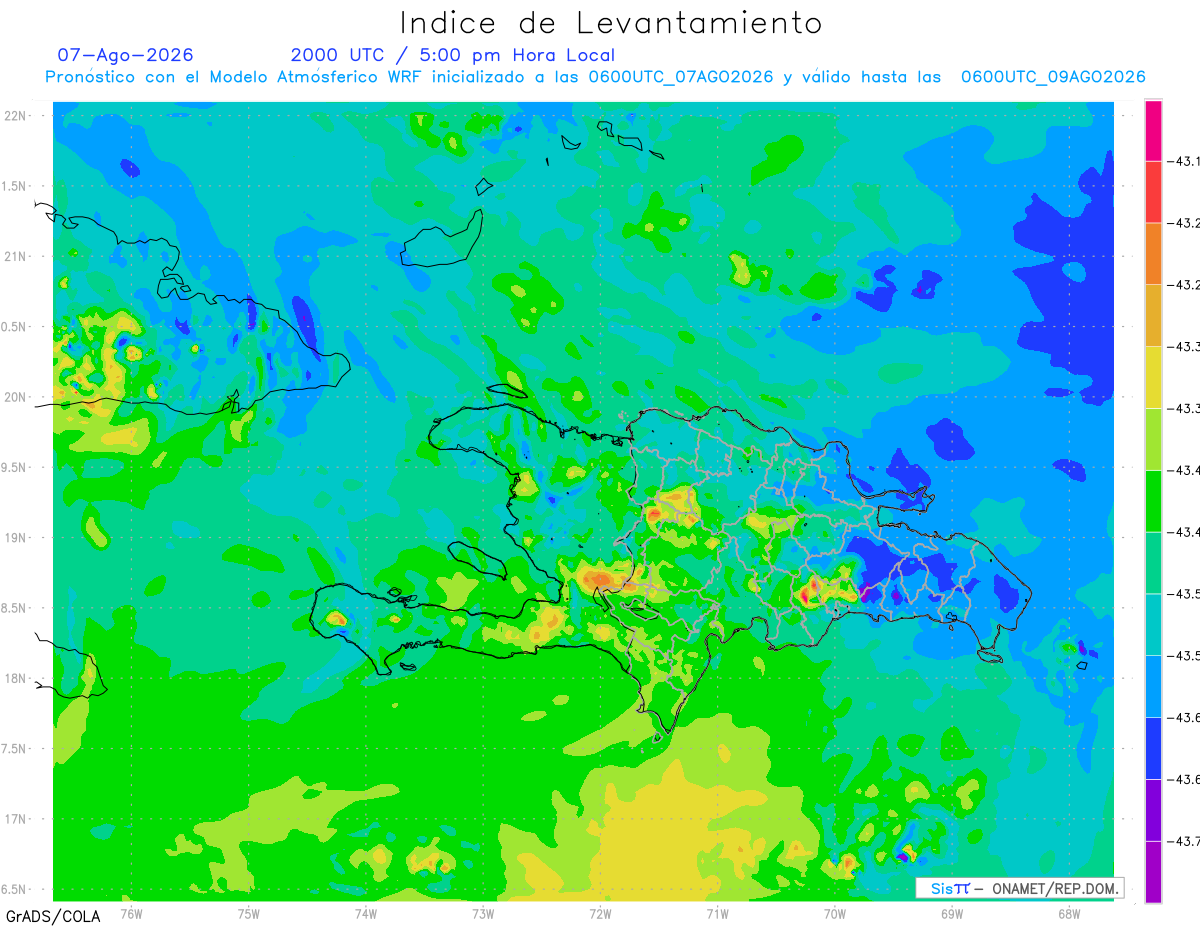1200x927 pixels.
Task: Click the '6.5N' latitude label
Action: (15, 889)
